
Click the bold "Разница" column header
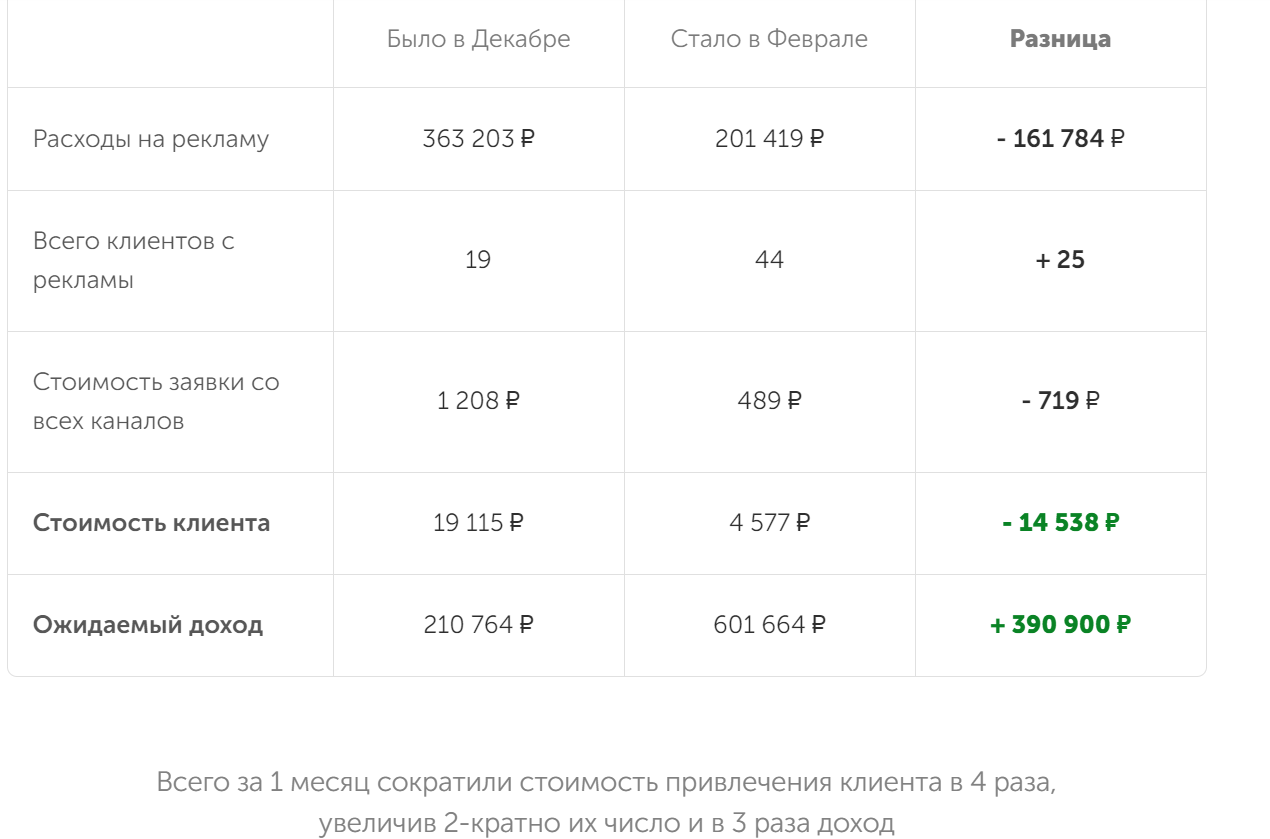[1060, 39]
